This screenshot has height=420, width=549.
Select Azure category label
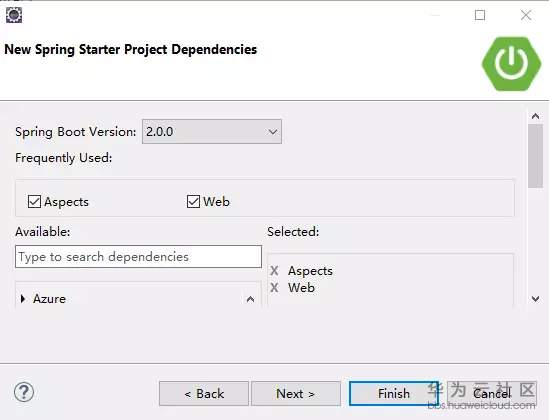tap(49, 299)
